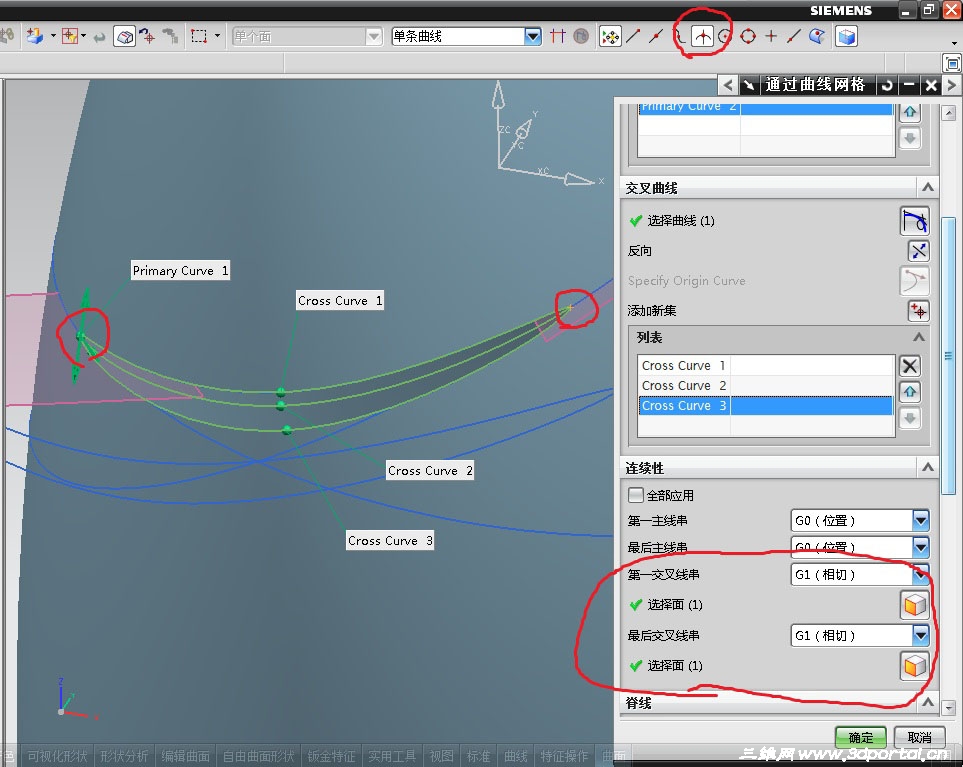Move Primary Curve 2 down in list
Screen dimensions: 963x767
[910, 138]
